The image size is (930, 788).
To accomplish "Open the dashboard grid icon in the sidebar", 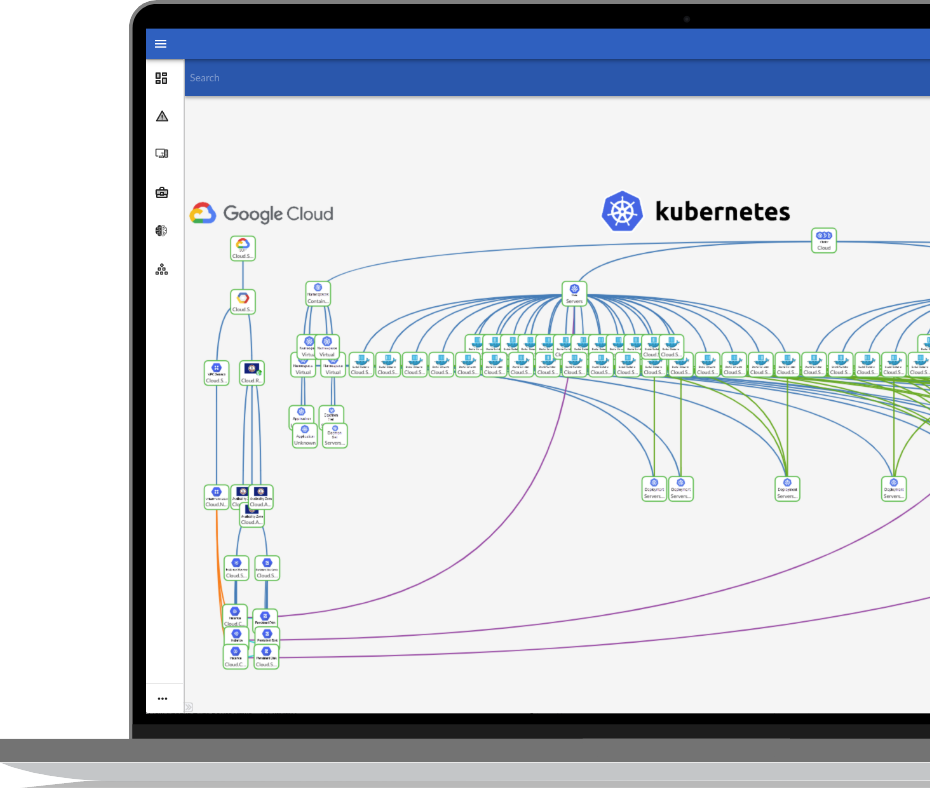I will pos(161,78).
